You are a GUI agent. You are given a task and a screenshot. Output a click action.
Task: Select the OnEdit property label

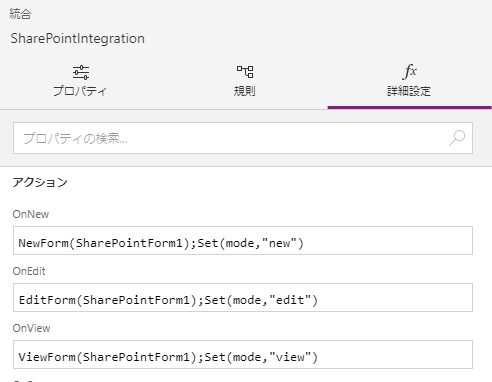(x=29, y=271)
